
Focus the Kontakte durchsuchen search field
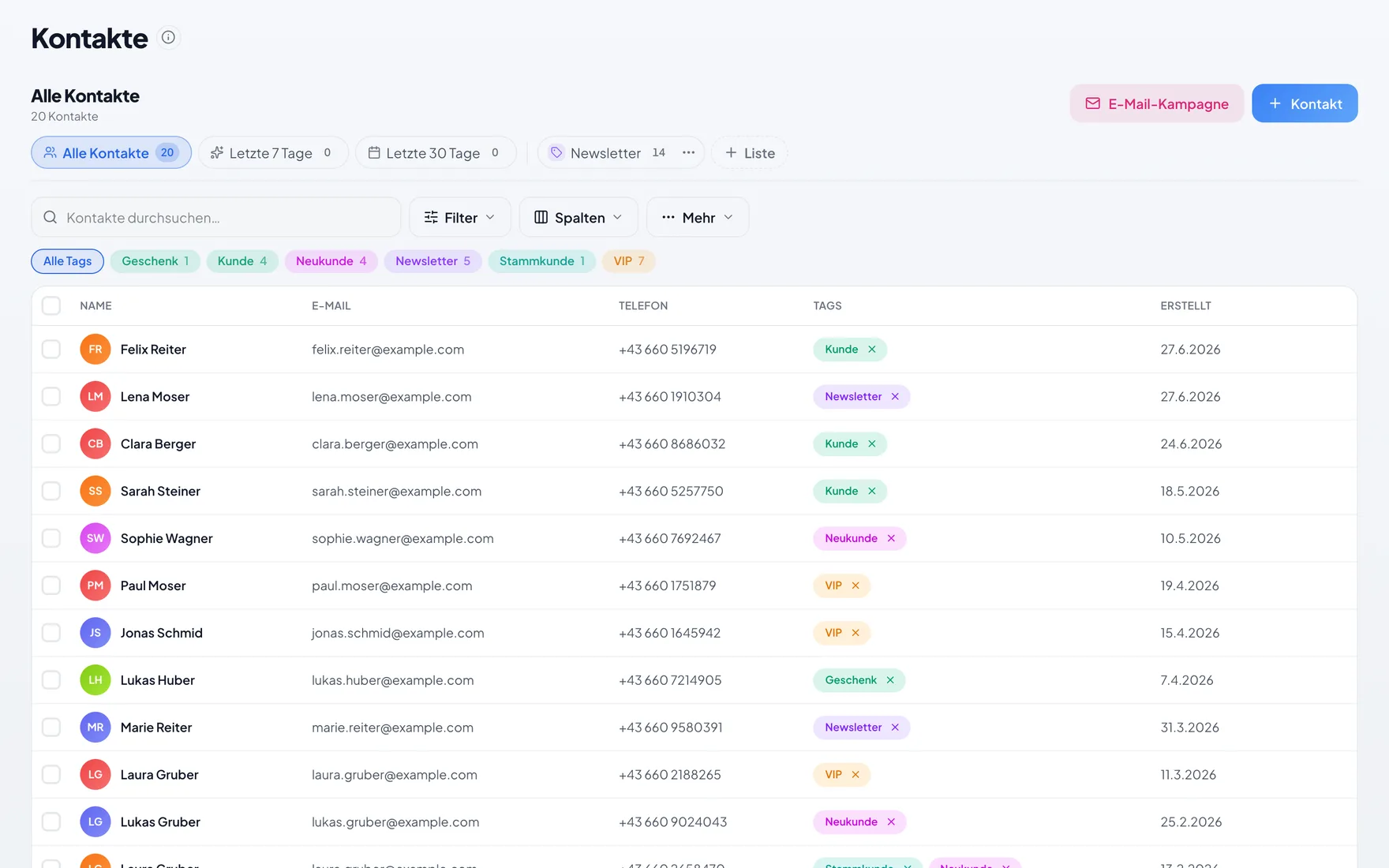tap(216, 217)
